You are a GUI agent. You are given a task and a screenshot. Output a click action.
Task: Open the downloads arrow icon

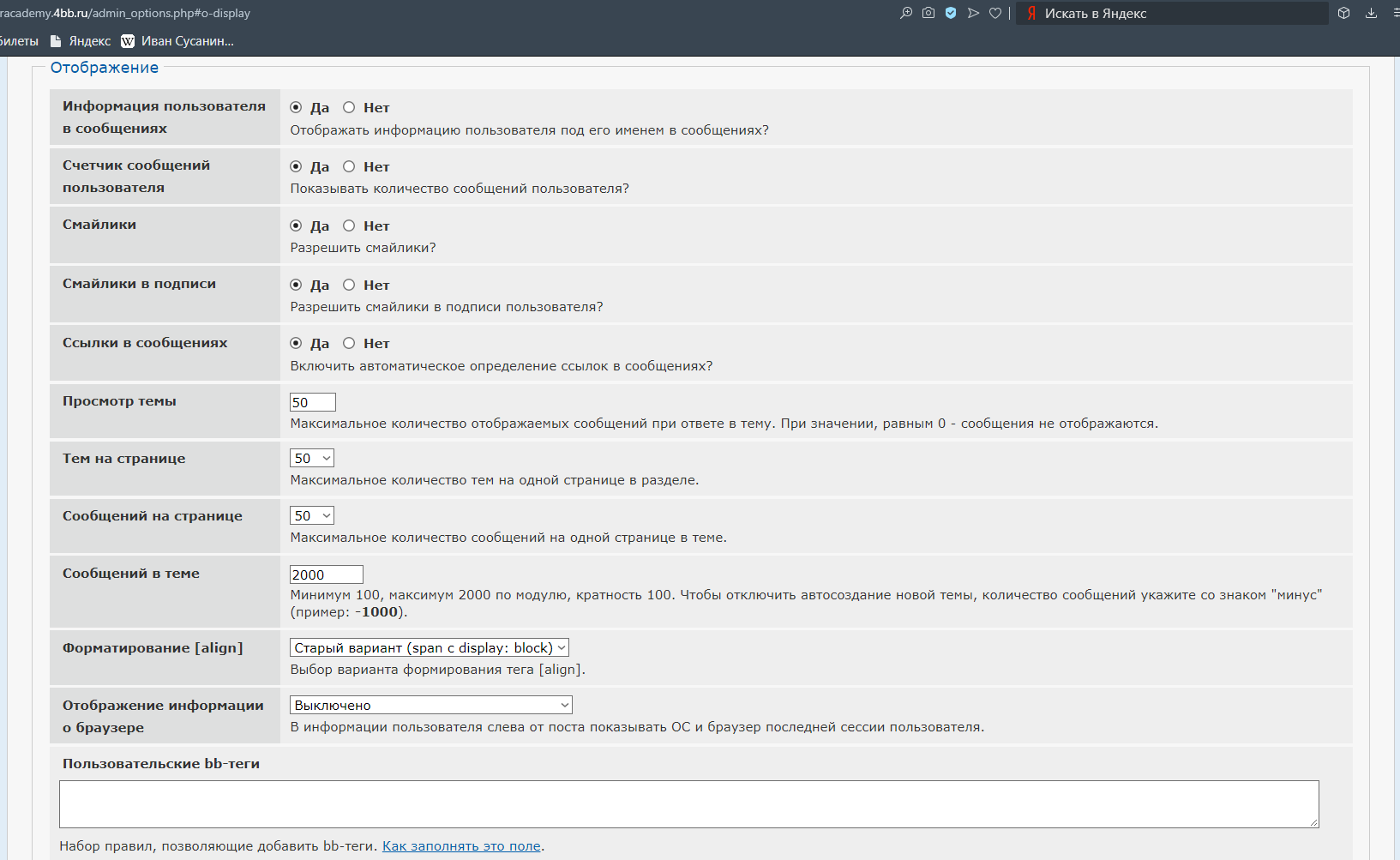[1372, 13]
